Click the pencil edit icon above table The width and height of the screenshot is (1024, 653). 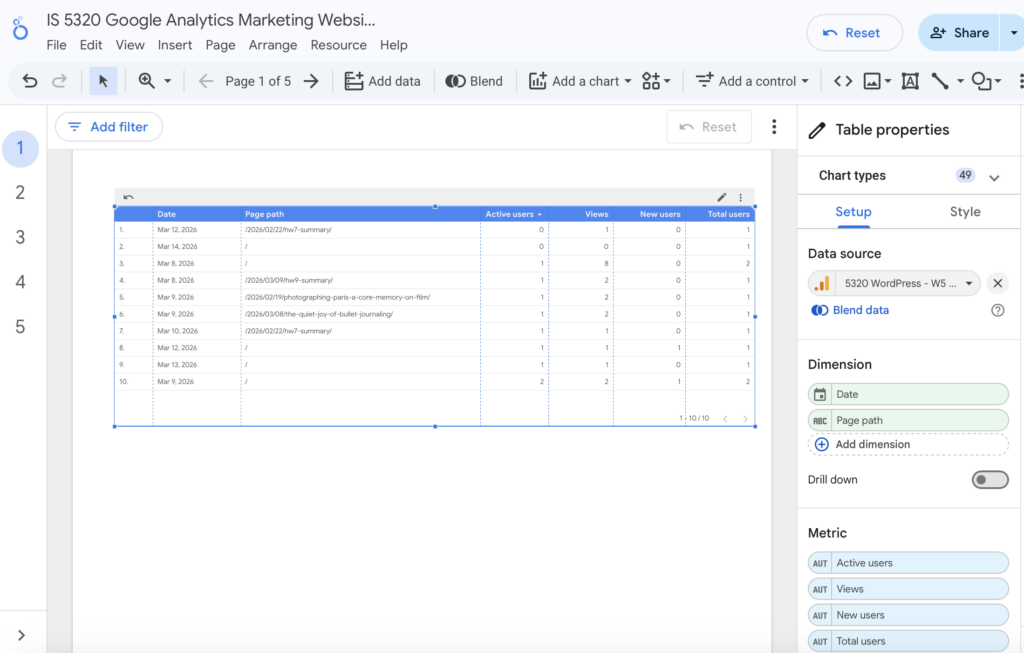pyautogui.click(x=722, y=198)
